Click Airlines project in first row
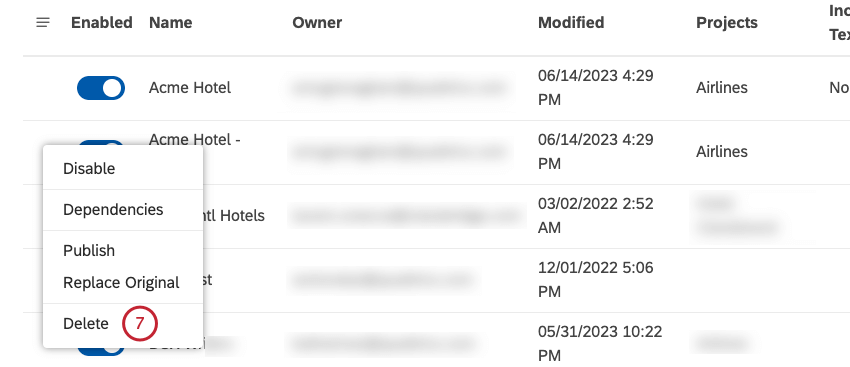 pos(722,88)
